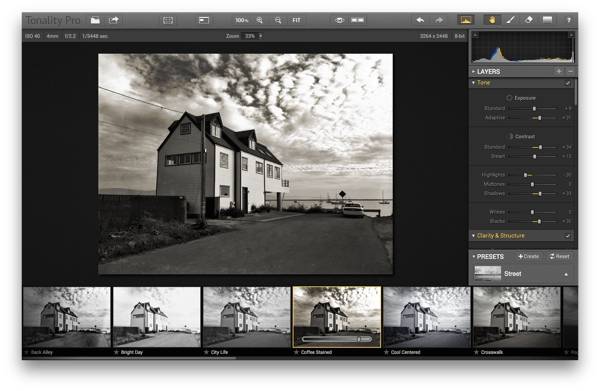Toggle quick preview eye icon
600x391 pixels.
339,20
